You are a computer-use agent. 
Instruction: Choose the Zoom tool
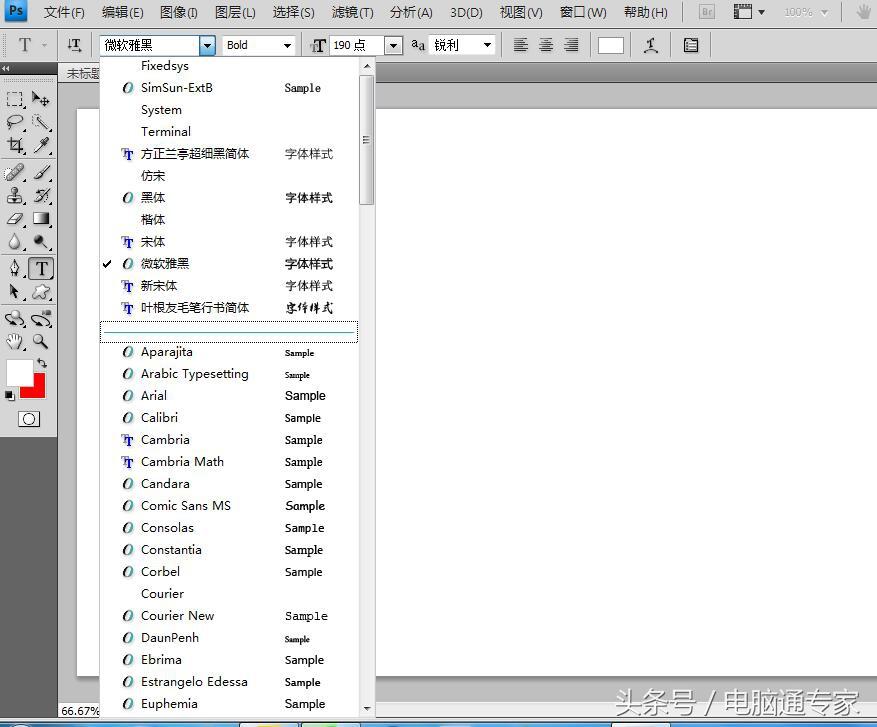(40, 340)
